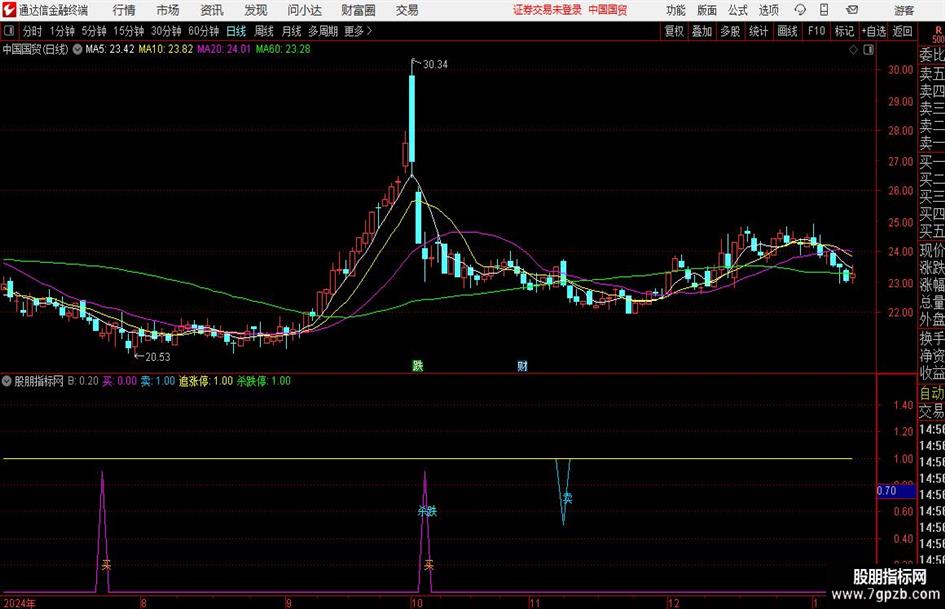Switch to 15分钟 period
Image resolution: width=945 pixels, height=609 pixels.
(128, 31)
